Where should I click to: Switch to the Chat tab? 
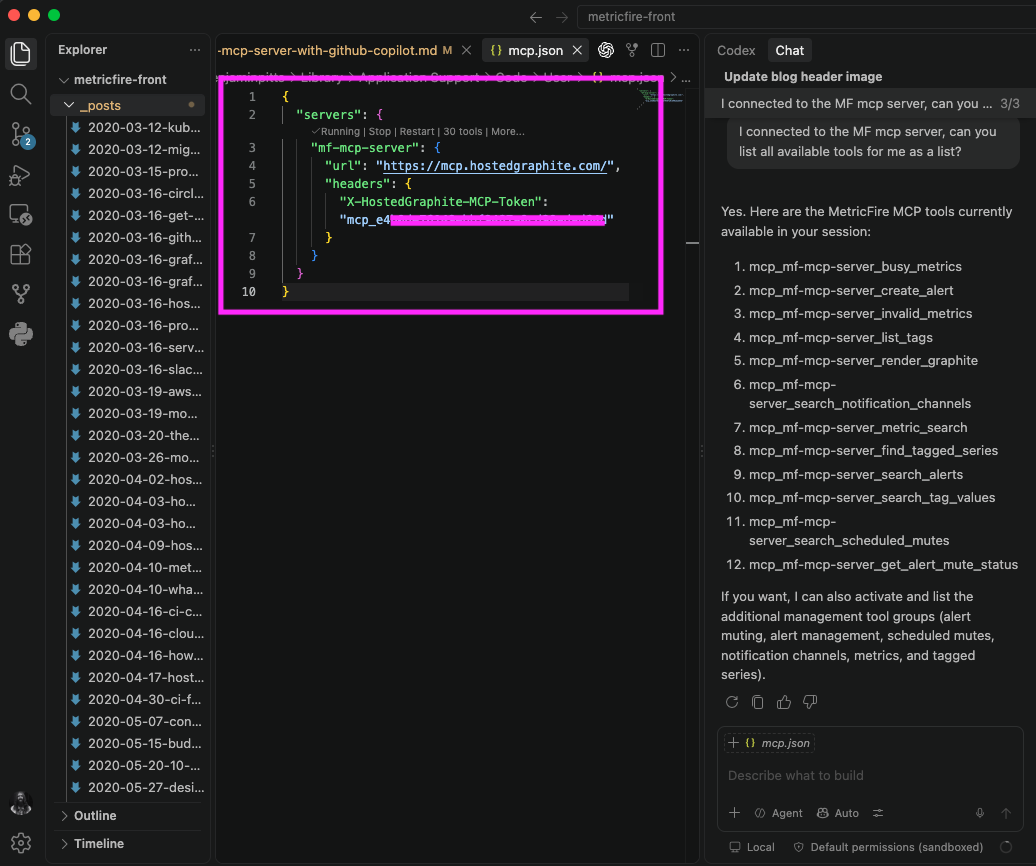click(x=790, y=50)
